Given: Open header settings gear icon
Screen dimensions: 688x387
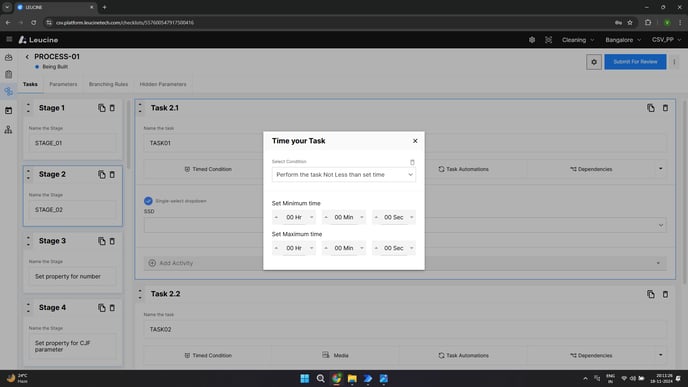Looking at the screenshot, I should [532, 40].
